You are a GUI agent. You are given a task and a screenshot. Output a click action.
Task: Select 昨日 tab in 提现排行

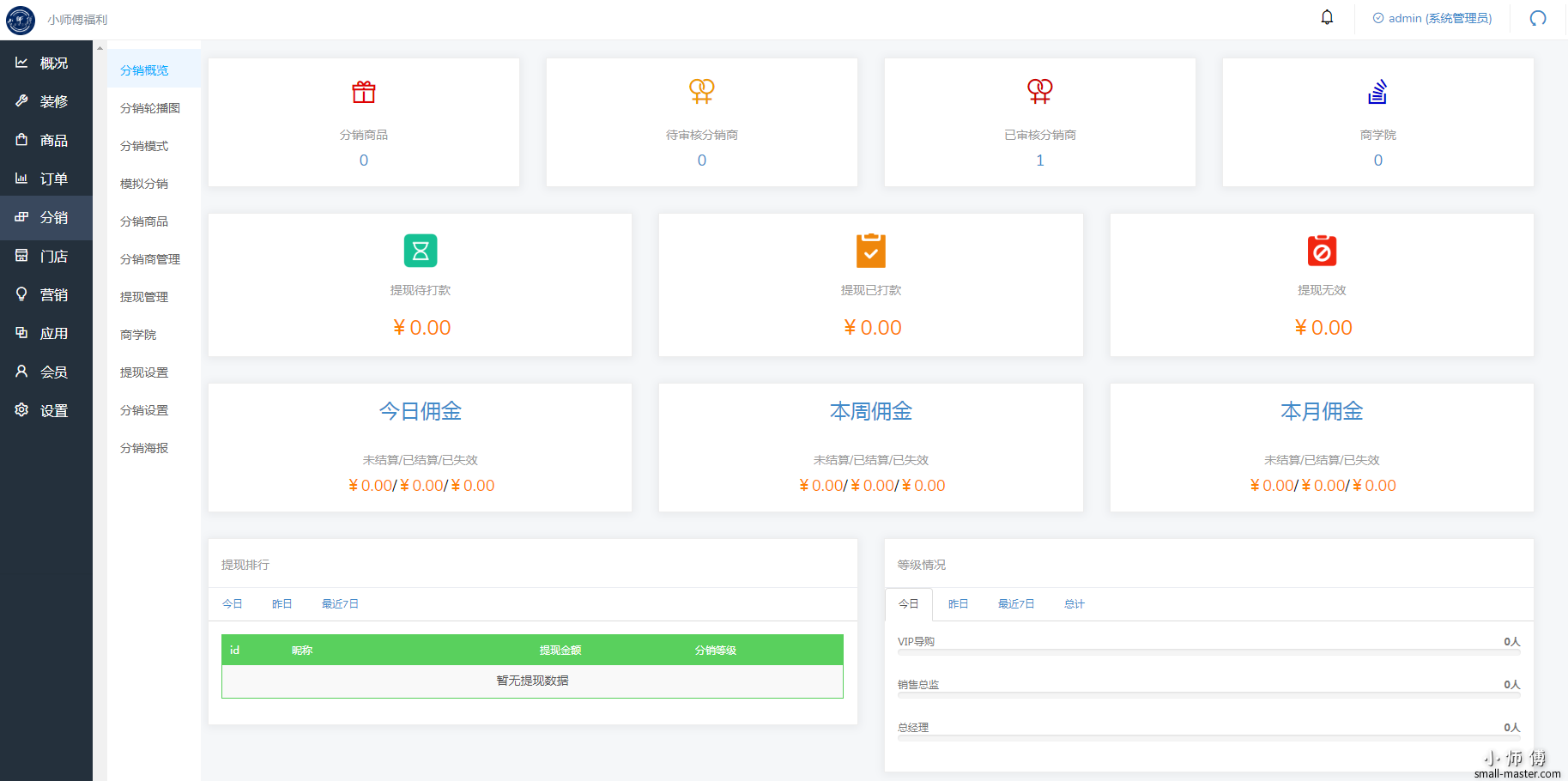(282, 604)
